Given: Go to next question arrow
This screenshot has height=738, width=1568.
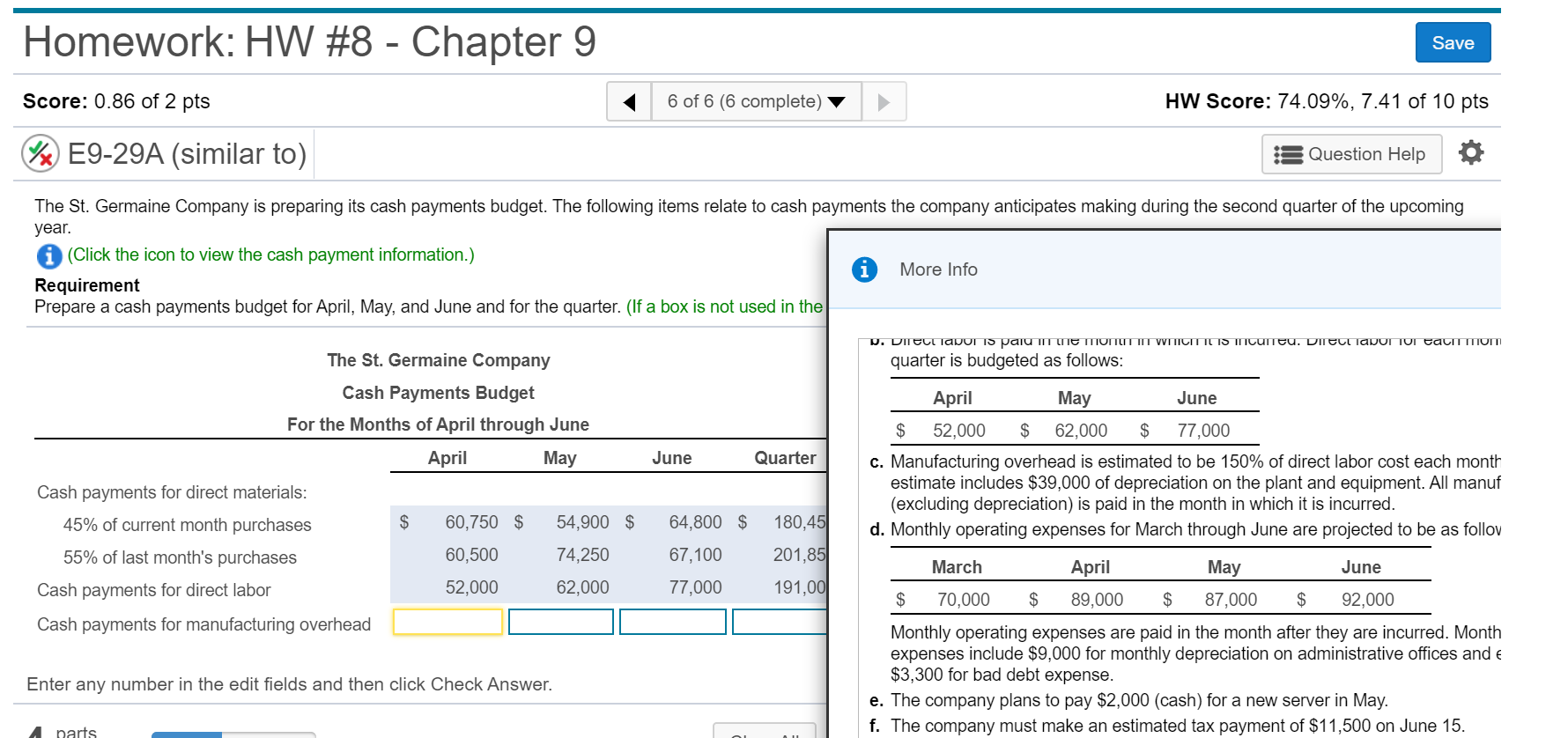Looking at the screenshot, I should tap(884, 101).
